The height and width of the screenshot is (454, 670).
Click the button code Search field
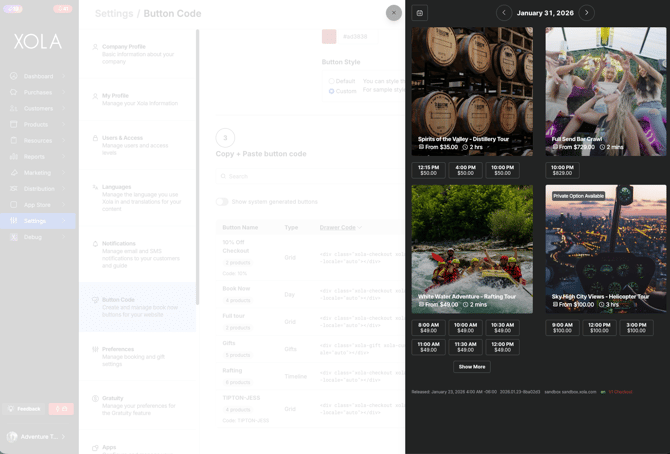pos(310,176)
